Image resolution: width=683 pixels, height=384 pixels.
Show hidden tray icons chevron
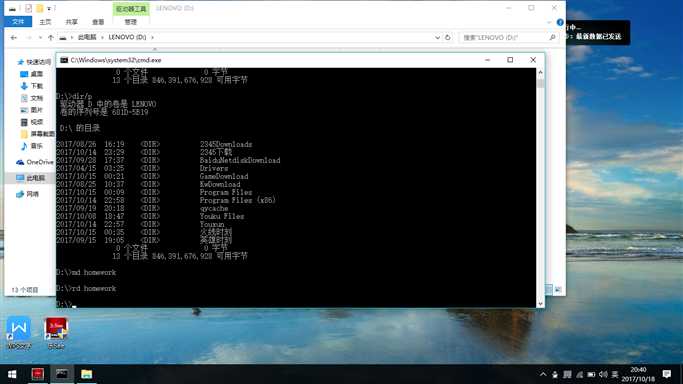tap(543, 374)
